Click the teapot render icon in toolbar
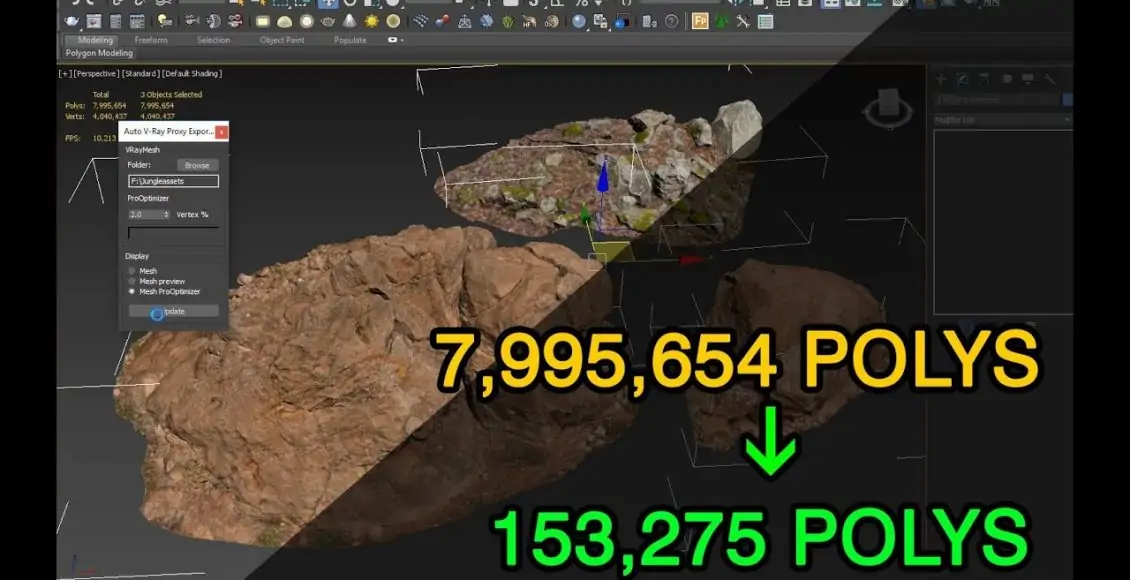Image resolution: width=1130 pixels, height=580 pixels. point(74,21)
